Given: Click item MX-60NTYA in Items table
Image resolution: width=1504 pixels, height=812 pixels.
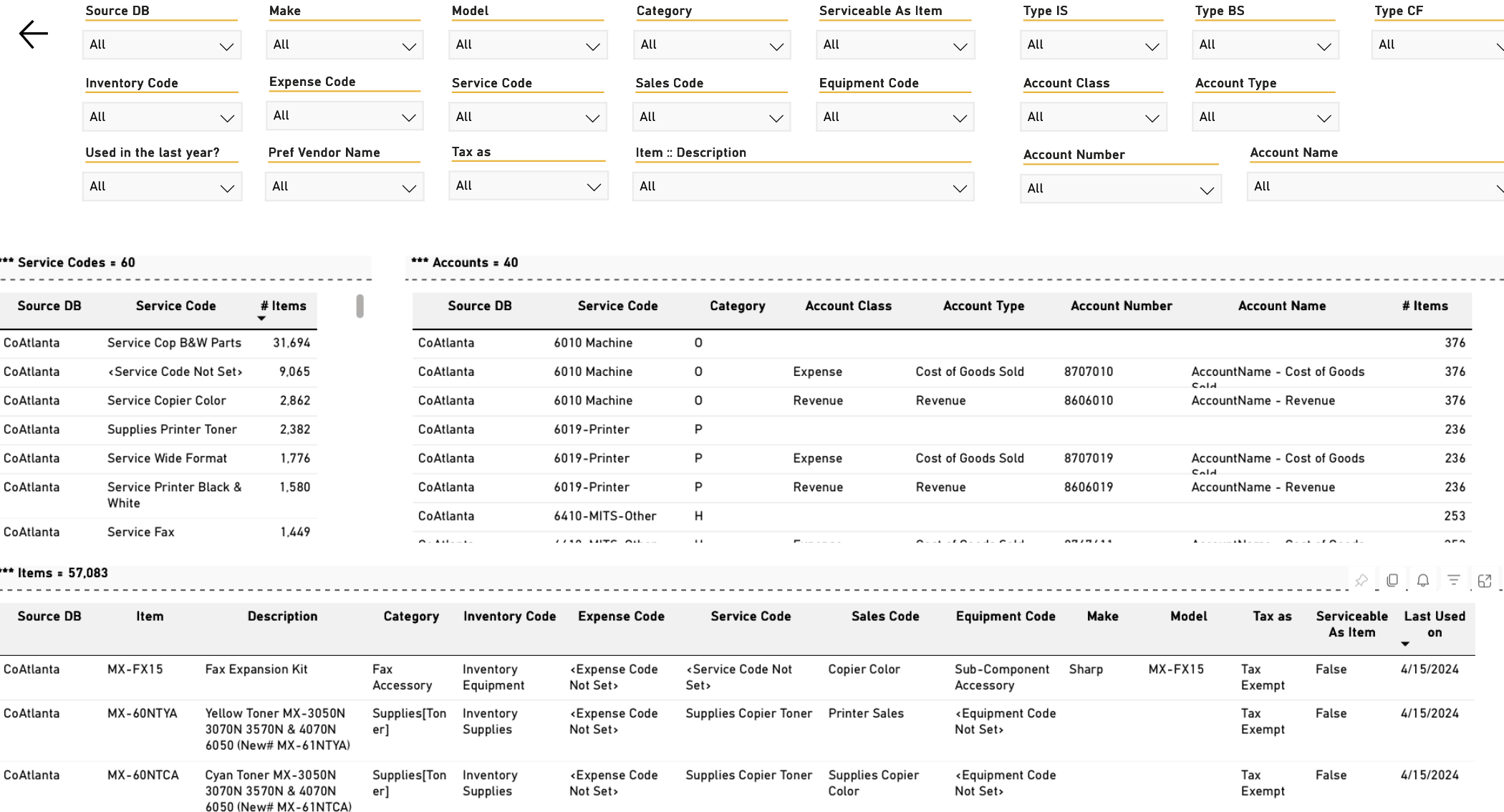Looking at the screenshot, I should (x=142, y=713).
